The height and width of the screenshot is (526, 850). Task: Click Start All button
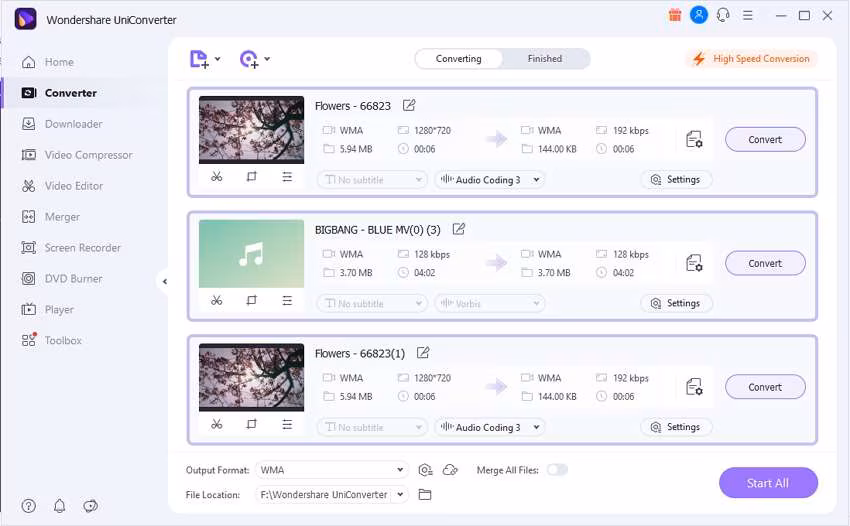[x=768, y=483]
